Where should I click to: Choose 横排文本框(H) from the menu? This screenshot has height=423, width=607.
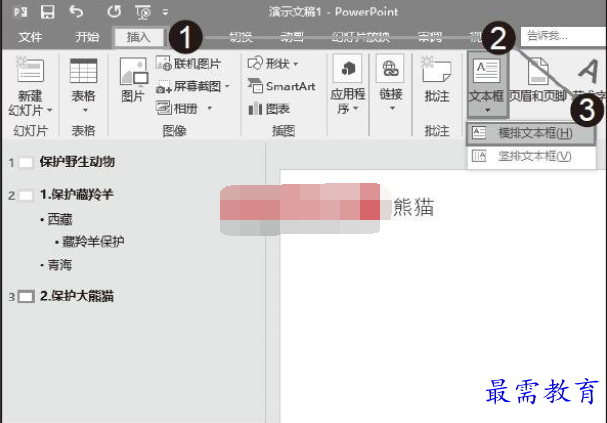pos(531,134)
